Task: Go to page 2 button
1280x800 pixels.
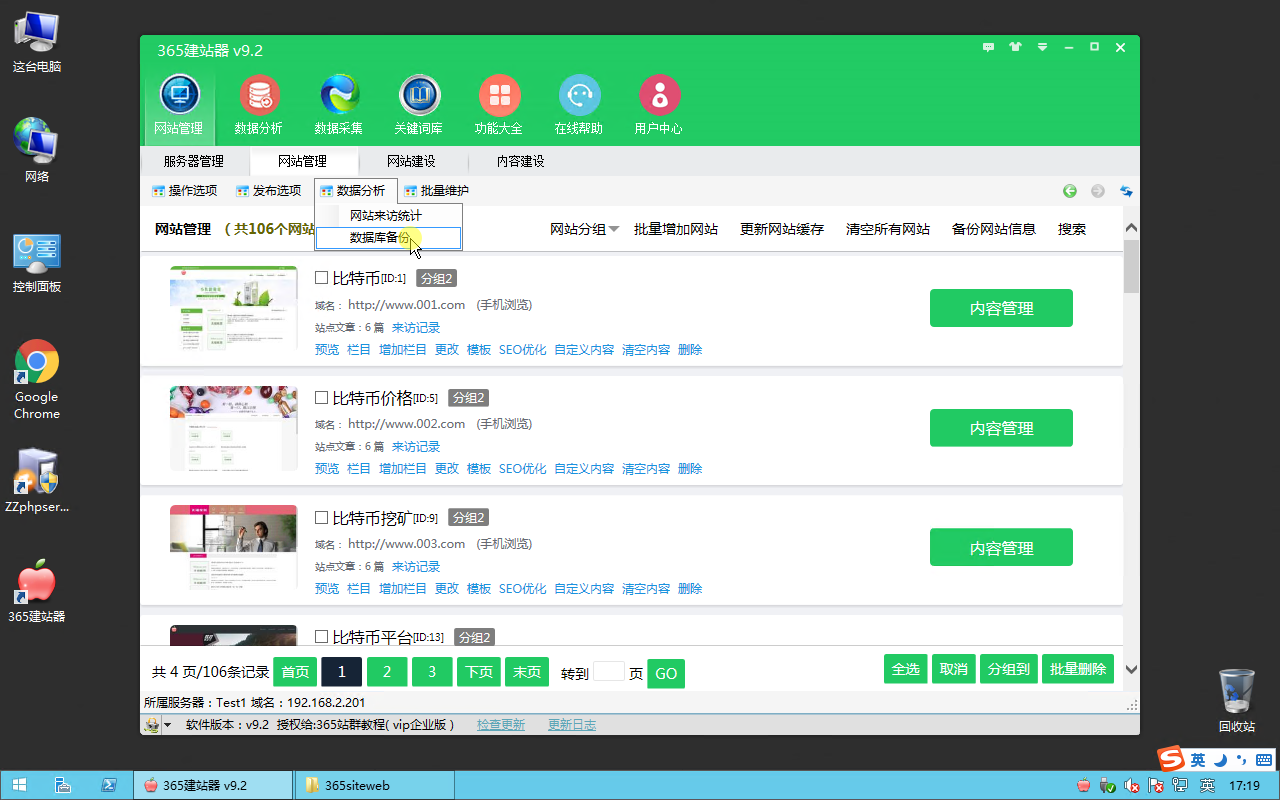Action: (387, 672)
